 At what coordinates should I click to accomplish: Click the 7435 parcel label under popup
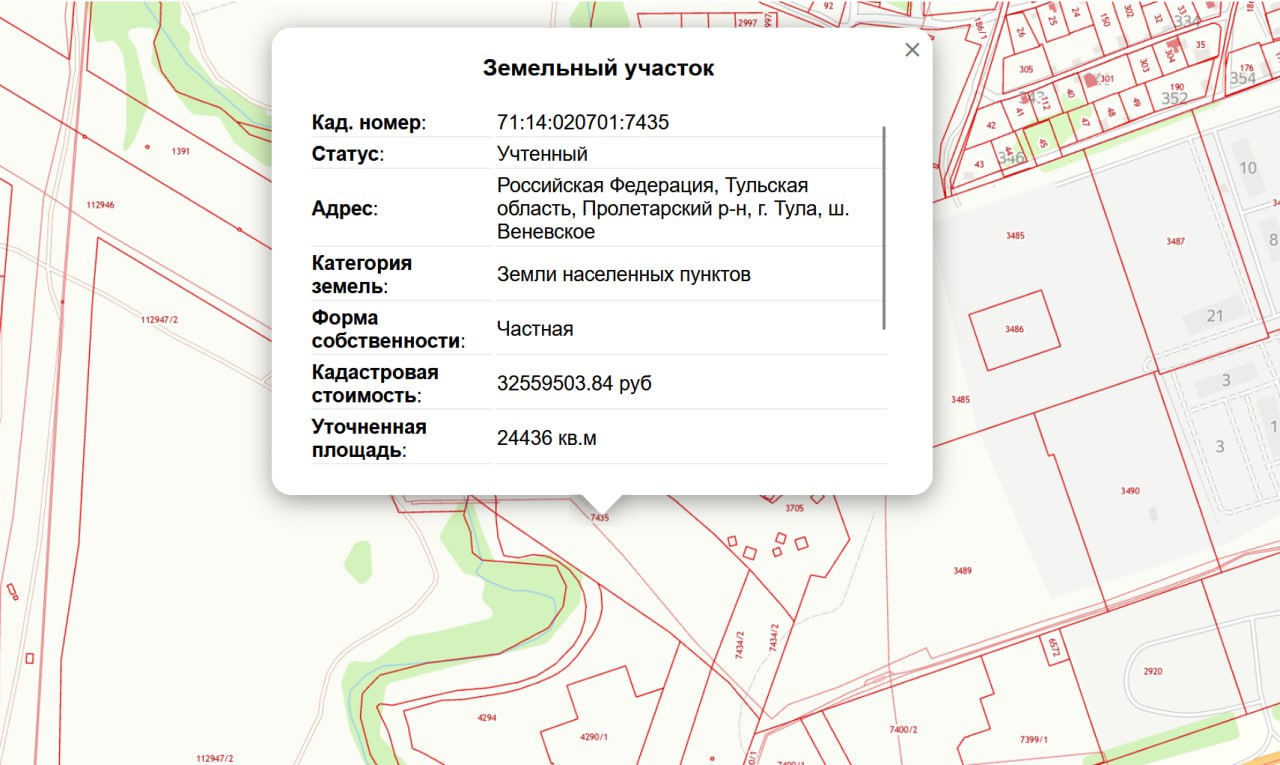coord(599,518)
